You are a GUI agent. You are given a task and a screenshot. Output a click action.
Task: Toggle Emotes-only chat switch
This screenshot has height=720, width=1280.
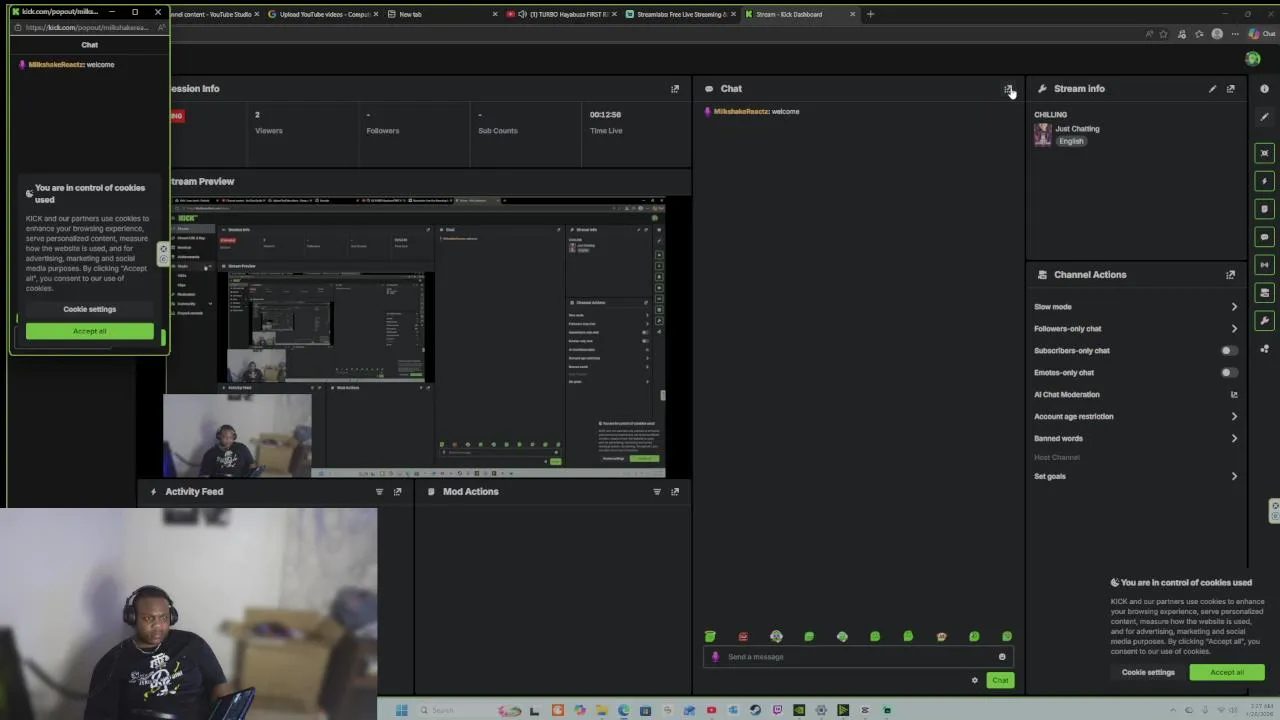point(1229,373)
